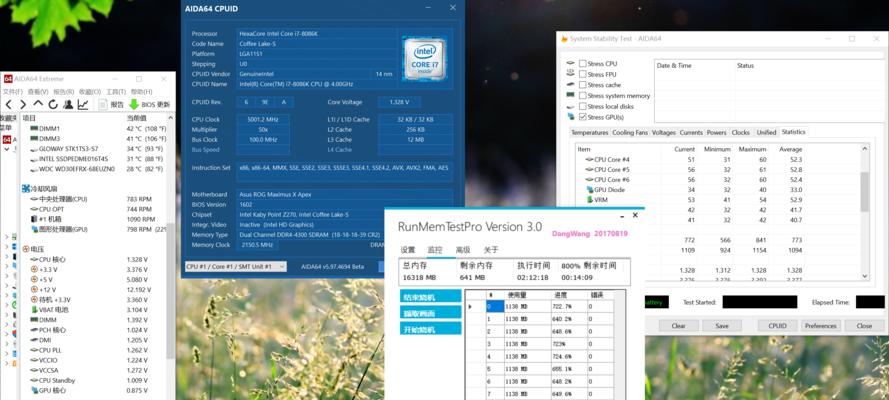Image resolution: width=889 pixels, height=400 pixels.
Task: Click the Statistics list scrollbar thumb
Action: (865, 192)
